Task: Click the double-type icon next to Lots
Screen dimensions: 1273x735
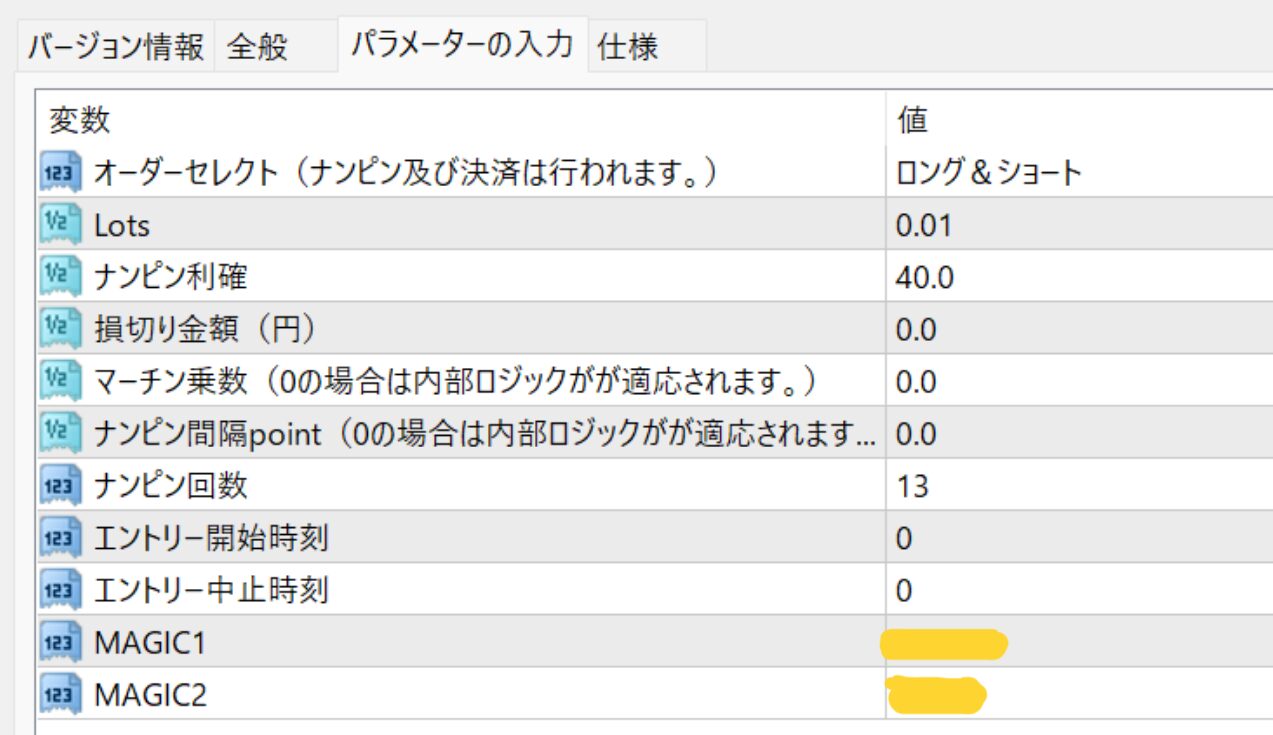Action: 59,226
